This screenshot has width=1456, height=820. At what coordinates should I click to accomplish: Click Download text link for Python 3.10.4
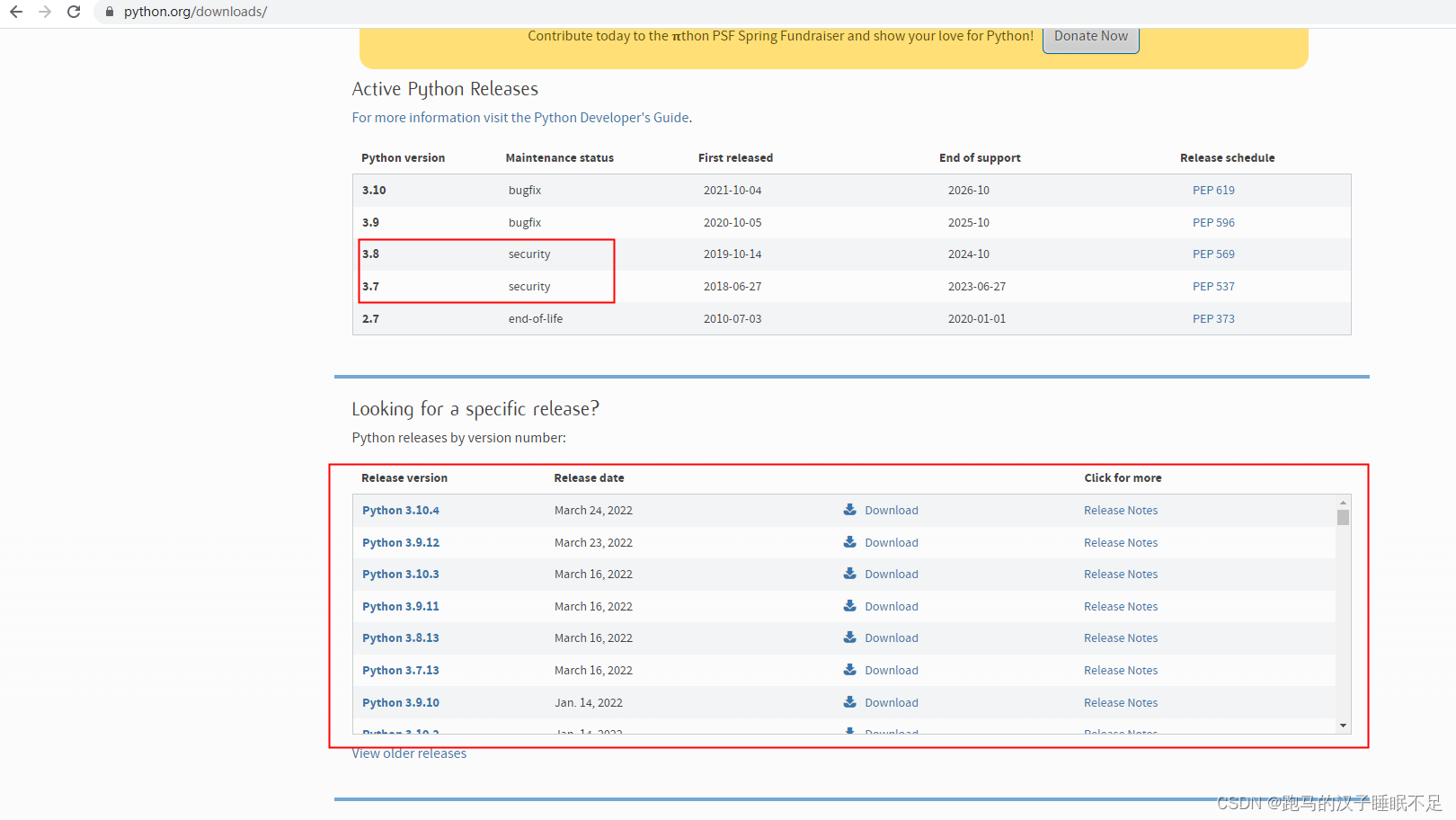892,511
